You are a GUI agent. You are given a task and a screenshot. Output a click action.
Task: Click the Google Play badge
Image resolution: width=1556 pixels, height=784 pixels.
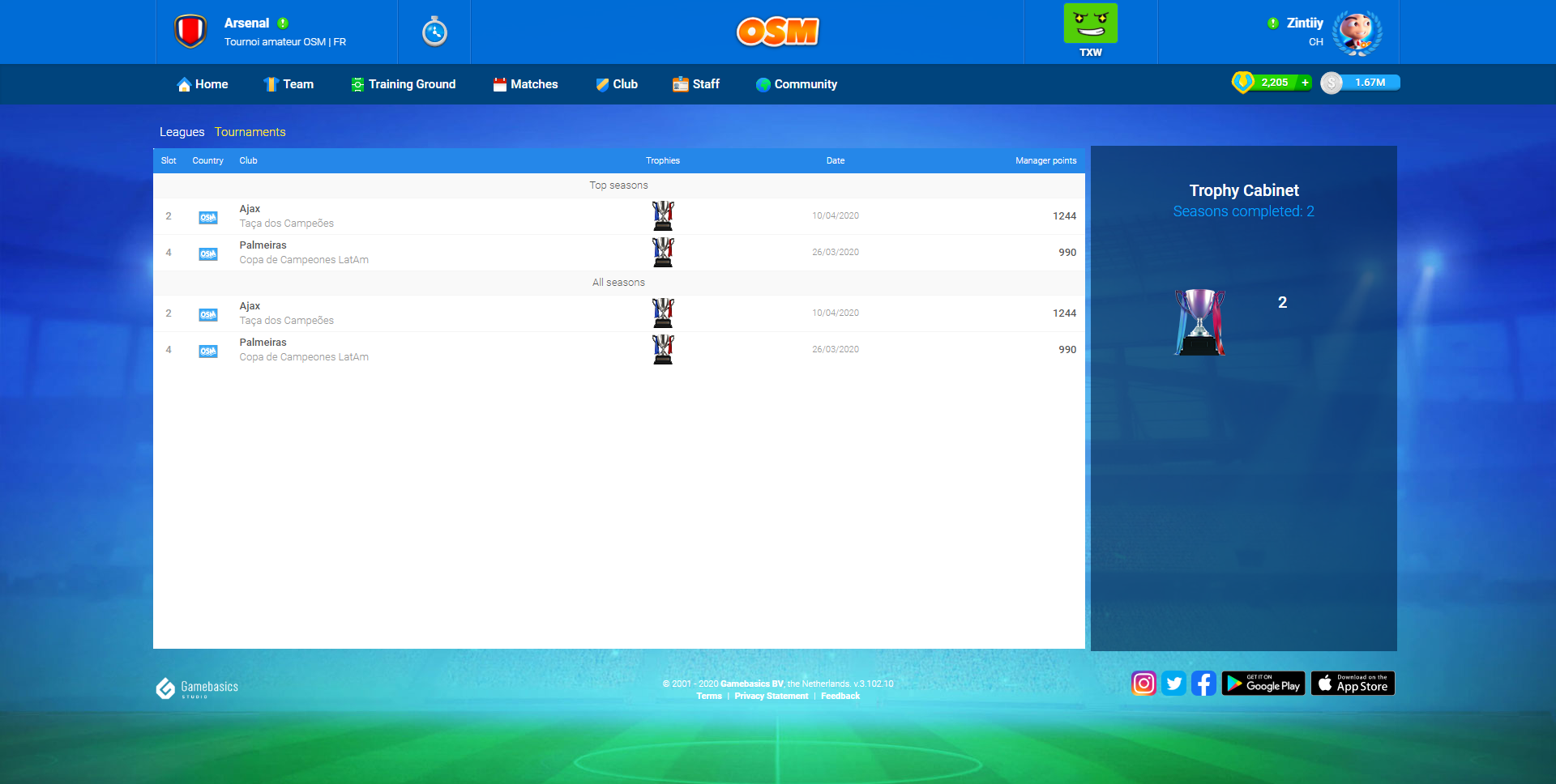tap(1263, 684)
